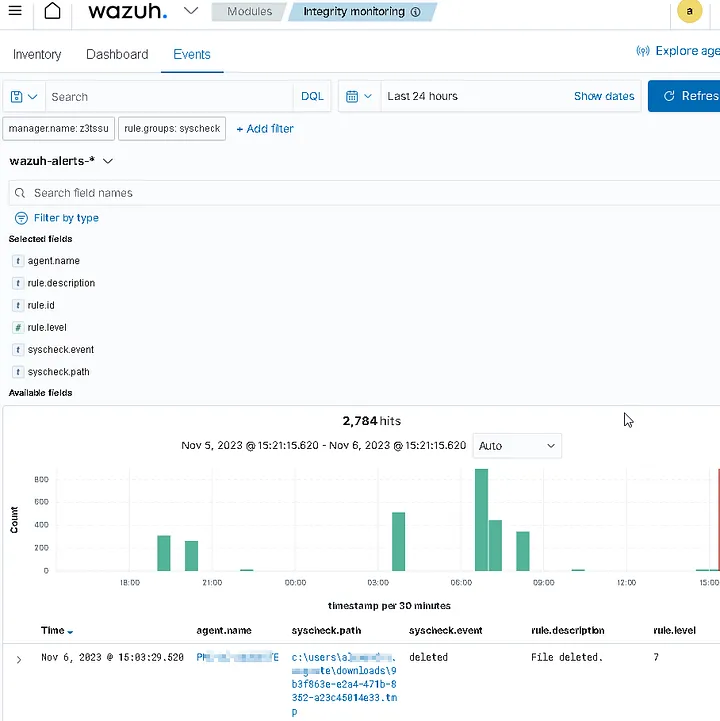Click the histogram bar just after 03:00

tap(398, 541)
